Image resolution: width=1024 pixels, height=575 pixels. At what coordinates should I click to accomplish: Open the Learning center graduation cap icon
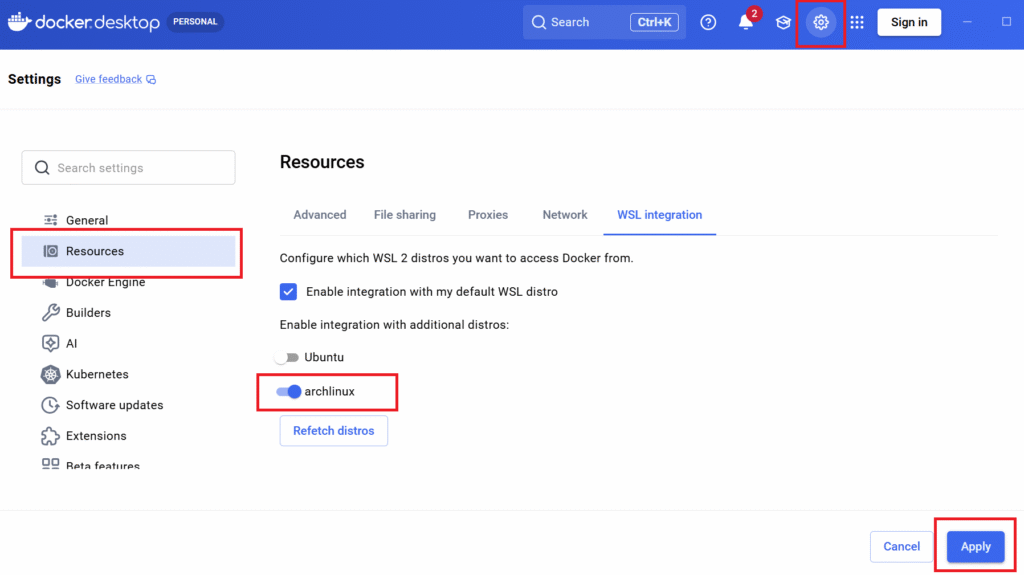784,22
